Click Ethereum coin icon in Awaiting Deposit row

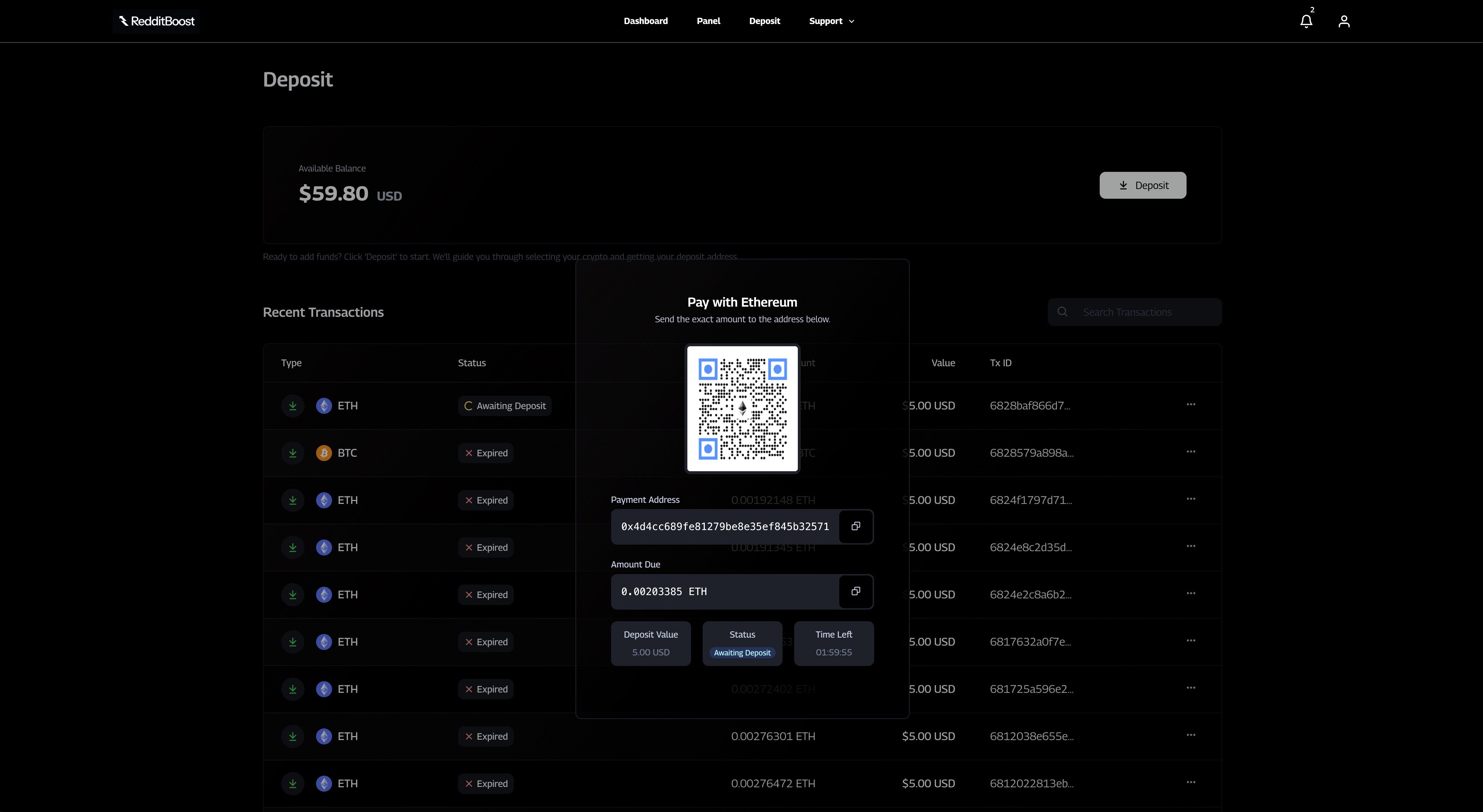tap(324, 406)
